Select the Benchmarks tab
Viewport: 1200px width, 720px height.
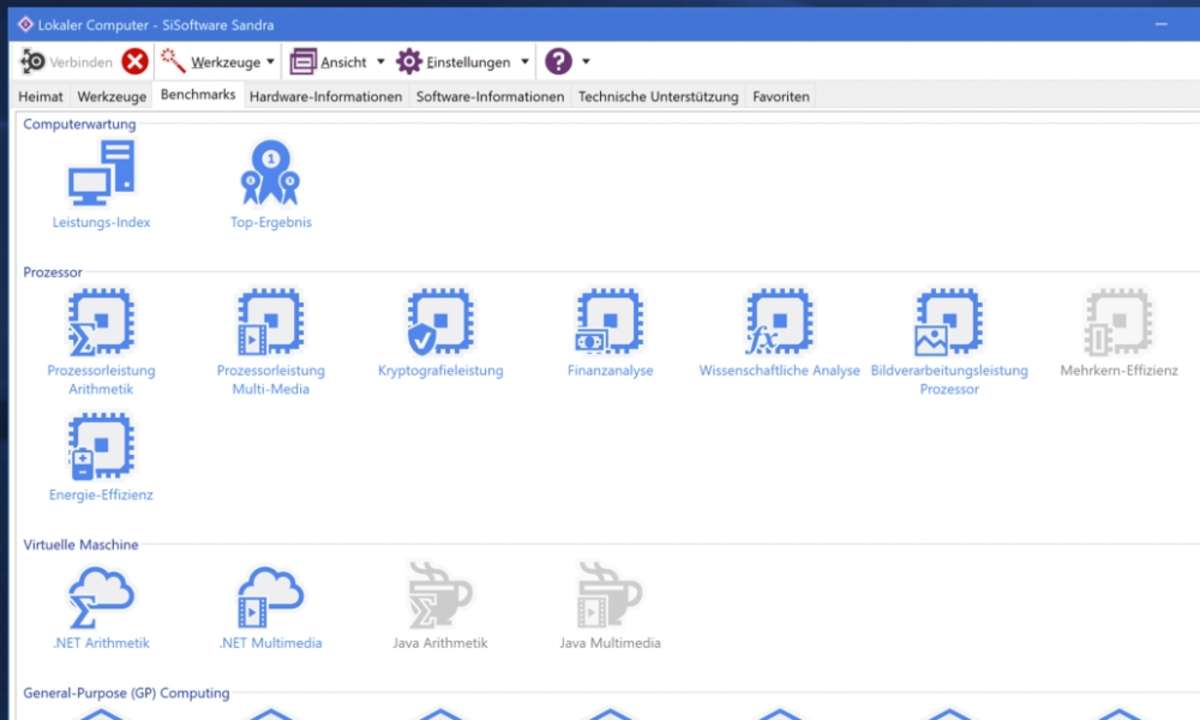pos(198,95)
